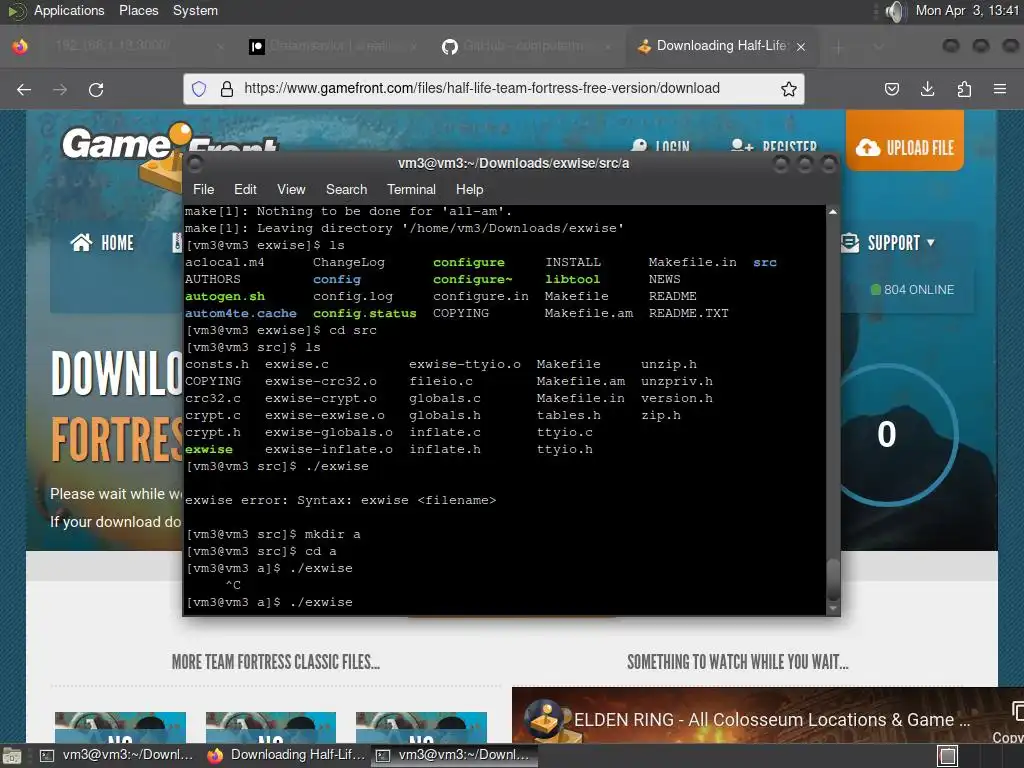Viewport: 1024px width, 768px height.
Task: Click the terminal window menu button
Action: [195, 163]
